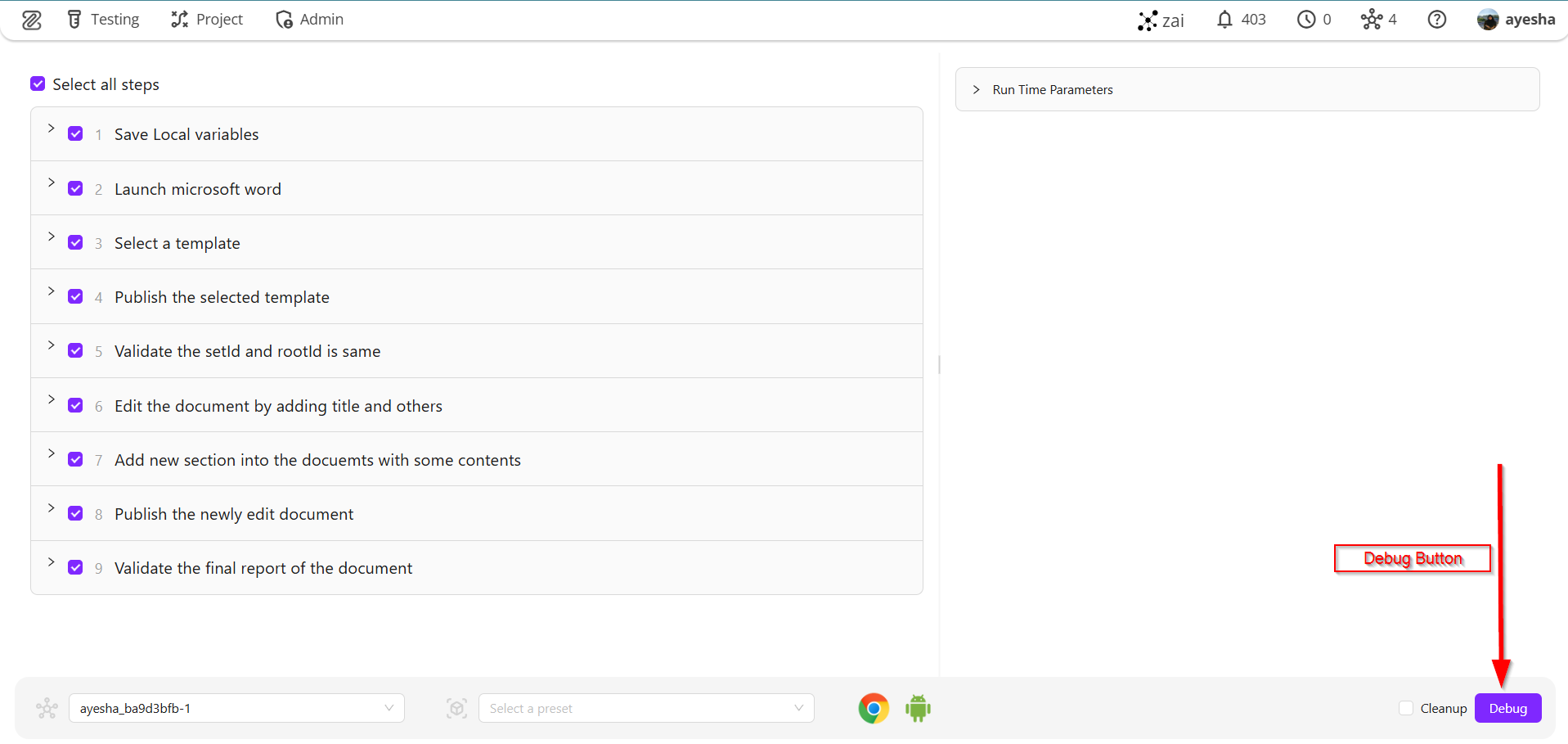Screen dimensions: 1568x744
Task: Uncheck step 6 Edit the document checkbox
Action: click(75, 405)
